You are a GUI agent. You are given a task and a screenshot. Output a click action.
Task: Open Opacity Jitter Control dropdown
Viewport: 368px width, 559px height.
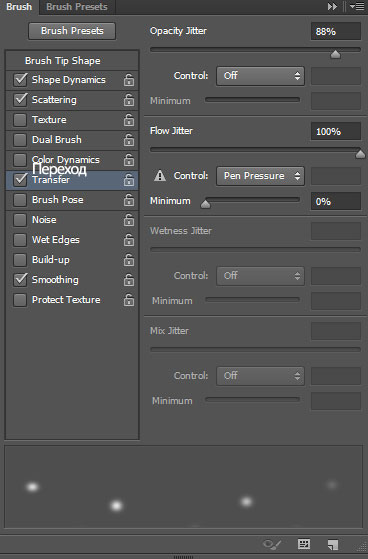(x=260, y=76)
